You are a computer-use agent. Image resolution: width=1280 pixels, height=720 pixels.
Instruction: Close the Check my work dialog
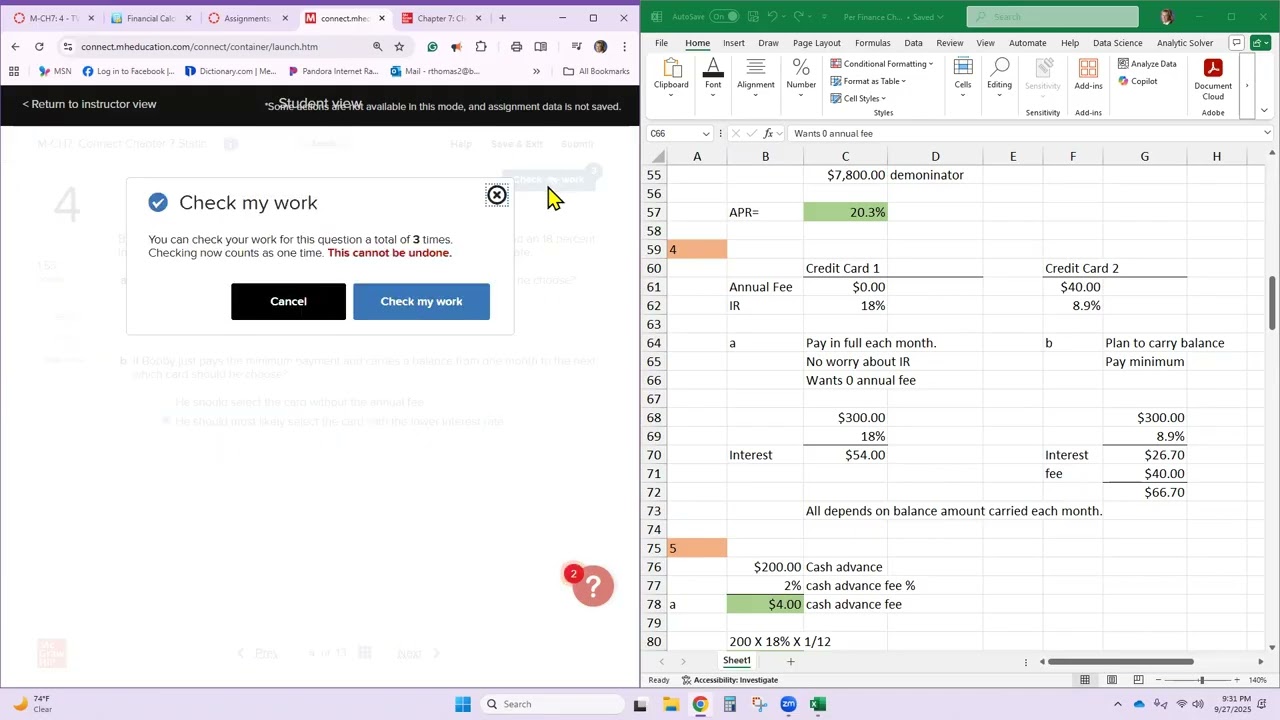497,195
